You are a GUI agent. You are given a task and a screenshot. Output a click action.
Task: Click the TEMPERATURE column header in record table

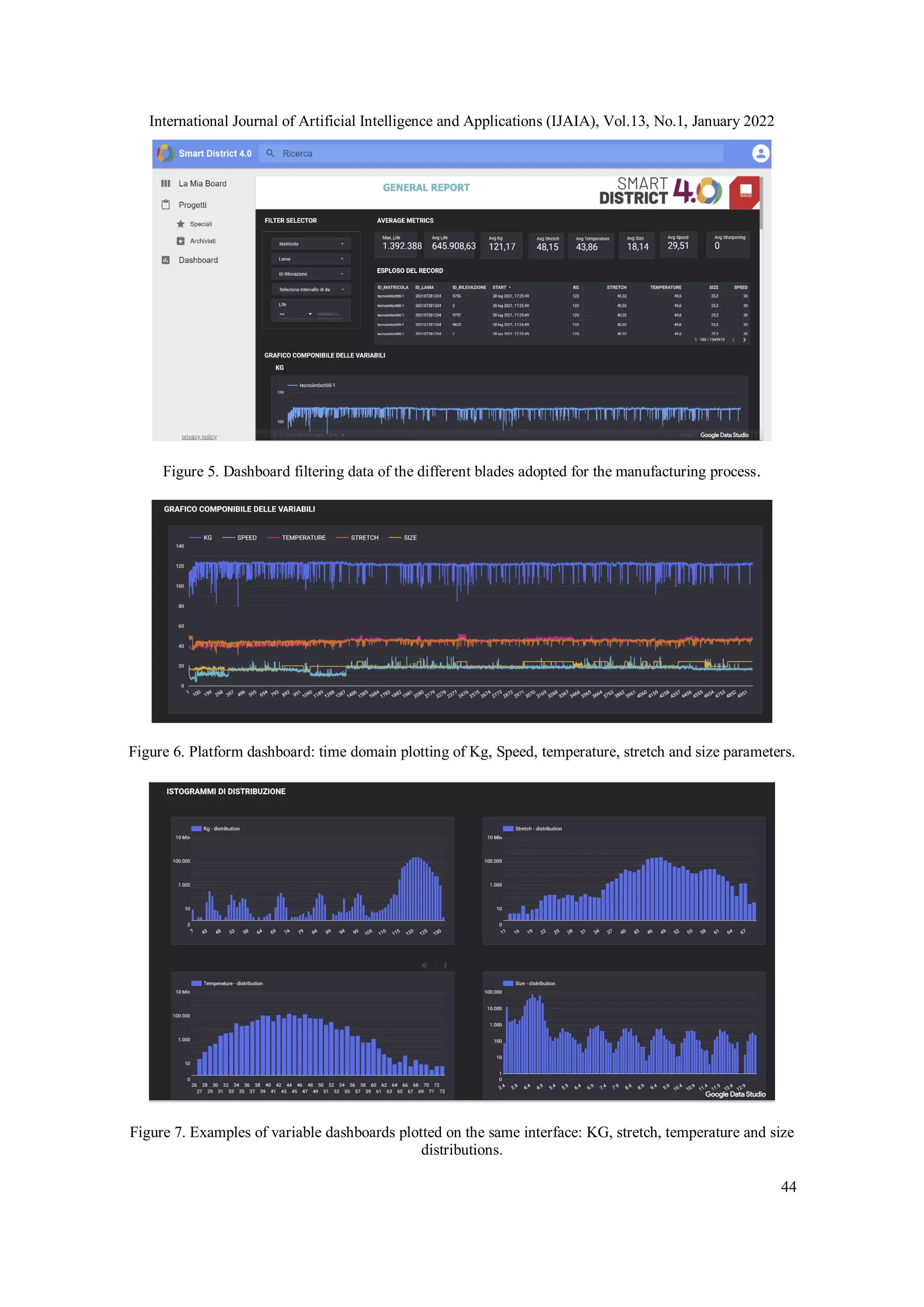click(665, 287)
